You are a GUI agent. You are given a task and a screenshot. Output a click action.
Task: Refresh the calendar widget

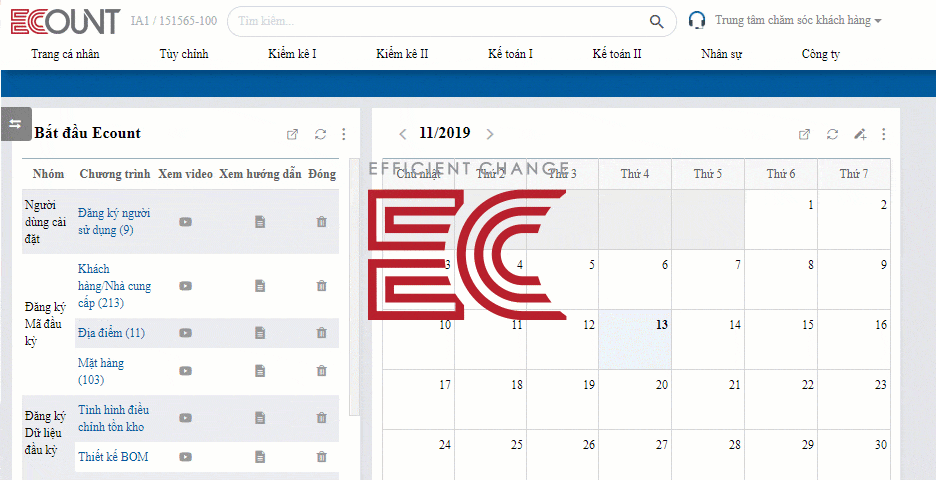coord(832,134)
